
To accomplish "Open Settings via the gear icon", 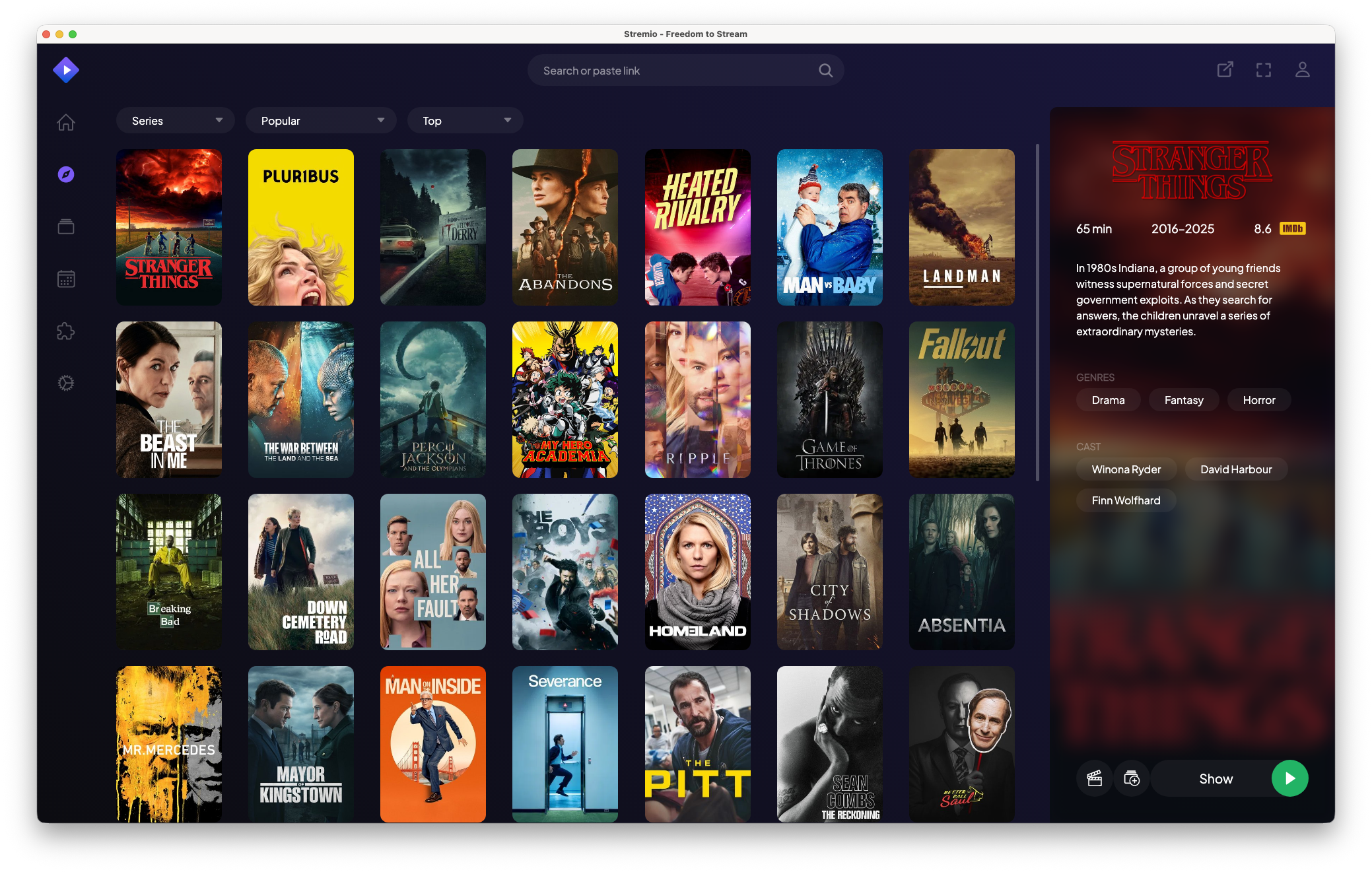I will click(x=66, y=384).
